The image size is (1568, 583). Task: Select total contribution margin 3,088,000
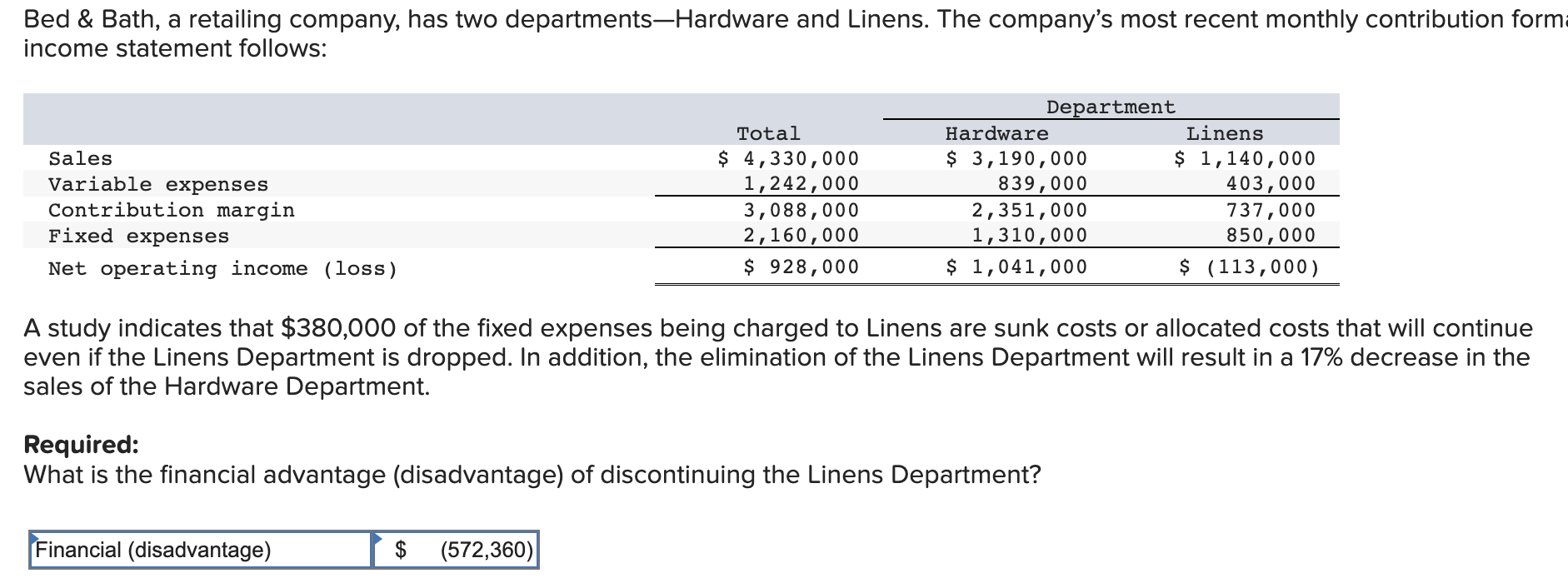801,210
